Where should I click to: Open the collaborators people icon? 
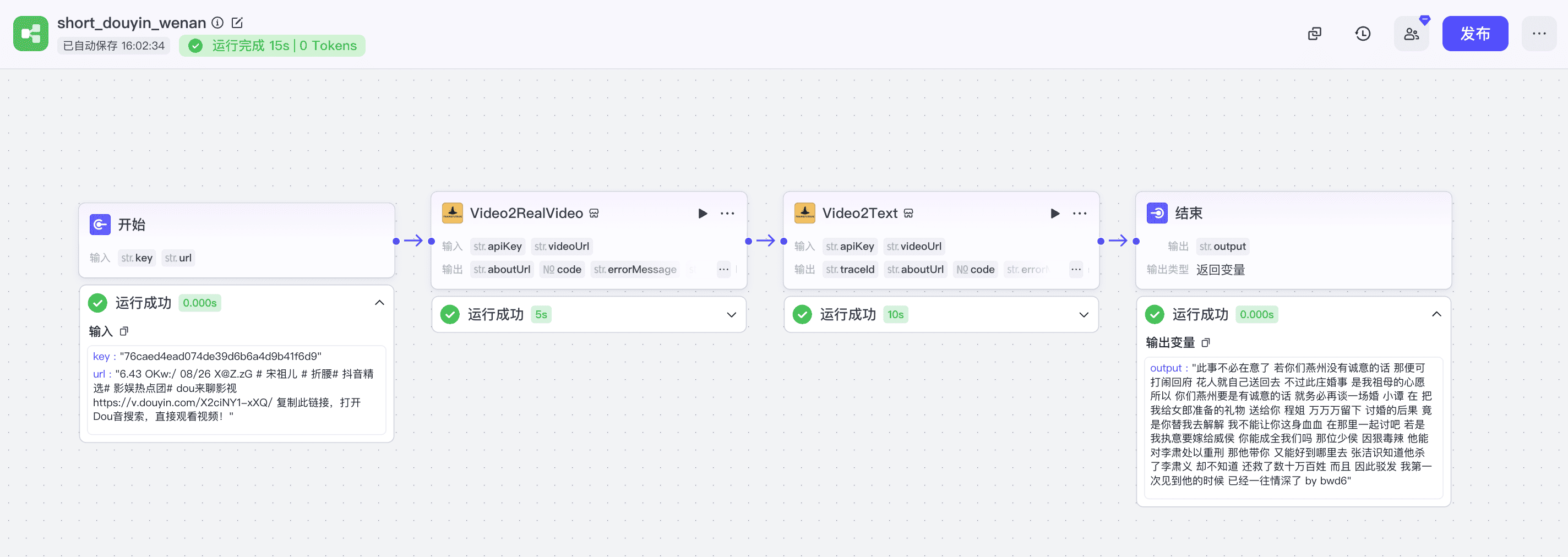1411,34
